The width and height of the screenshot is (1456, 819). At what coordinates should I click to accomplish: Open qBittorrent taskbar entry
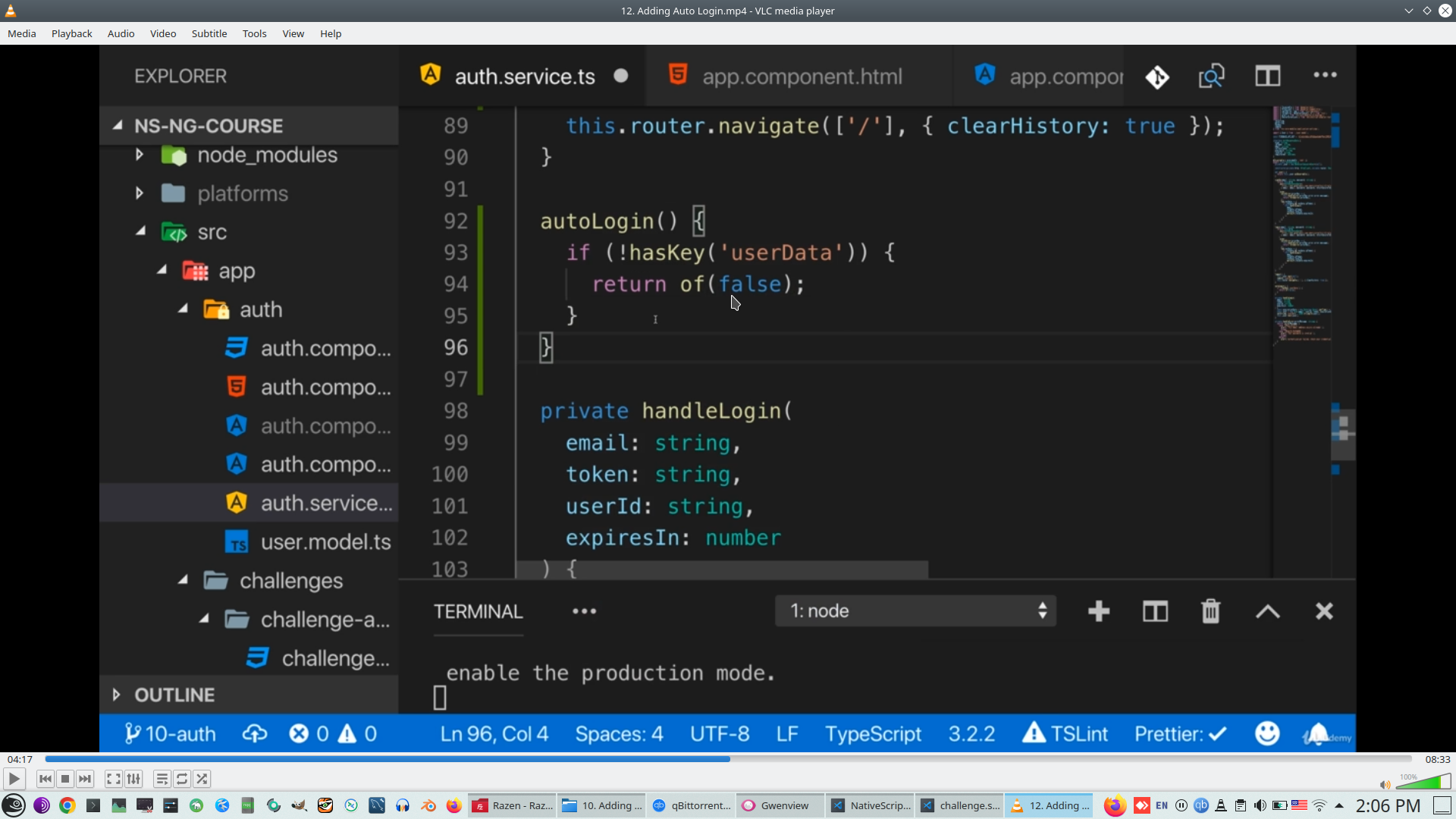[x=692, y=805]
